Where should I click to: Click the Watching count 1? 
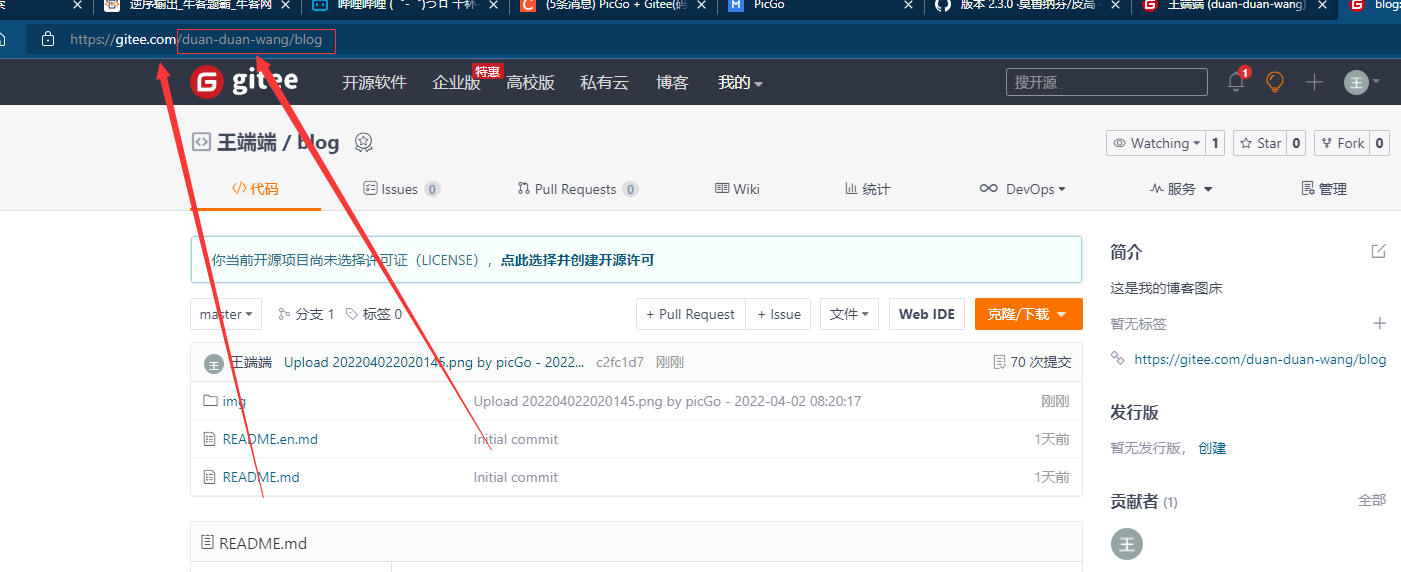1215,143
